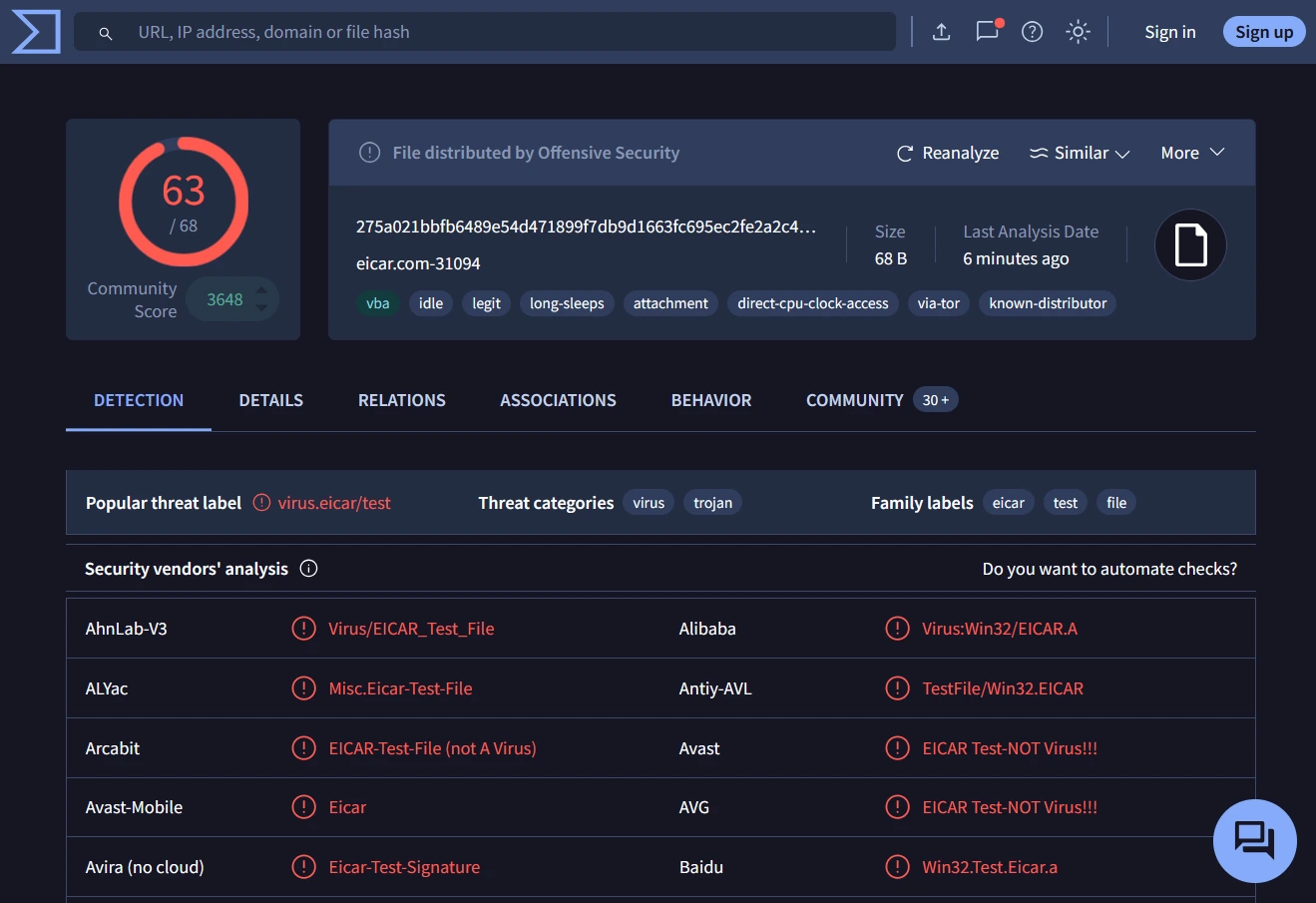Screen dimensions: 1316x903
Task: Click the Reanalyze refresh arrow icon
Action: [x=904, y=153]
